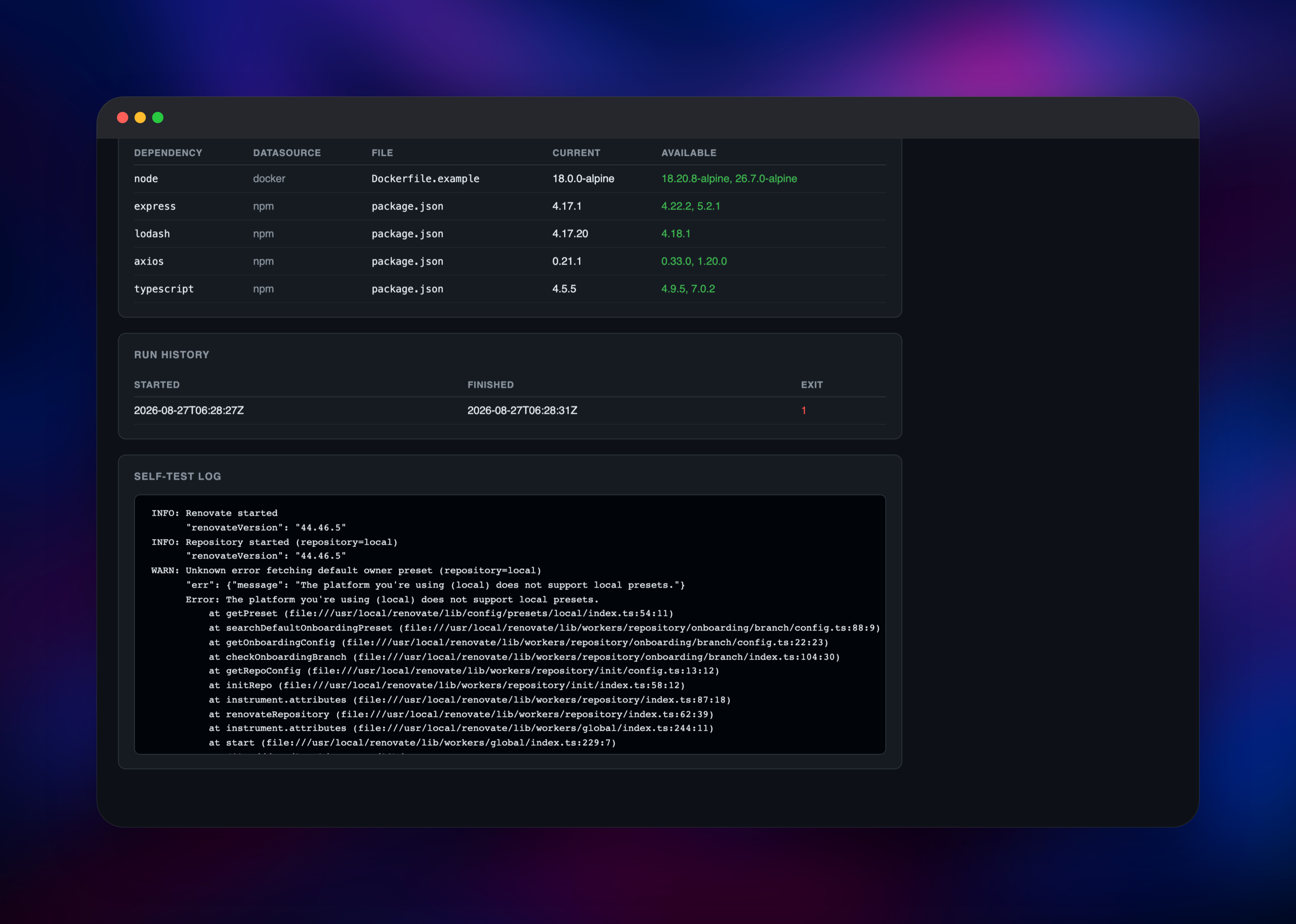
Task: Click the AVAILABLE column header
Action: [688, 153]
